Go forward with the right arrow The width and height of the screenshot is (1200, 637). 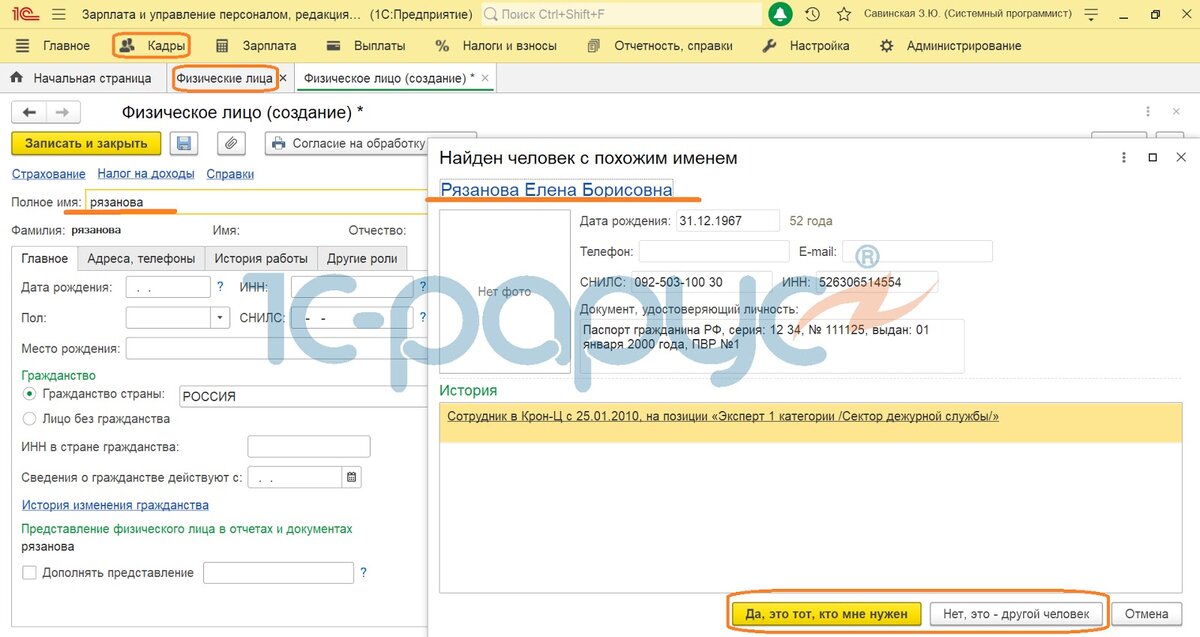62,113
